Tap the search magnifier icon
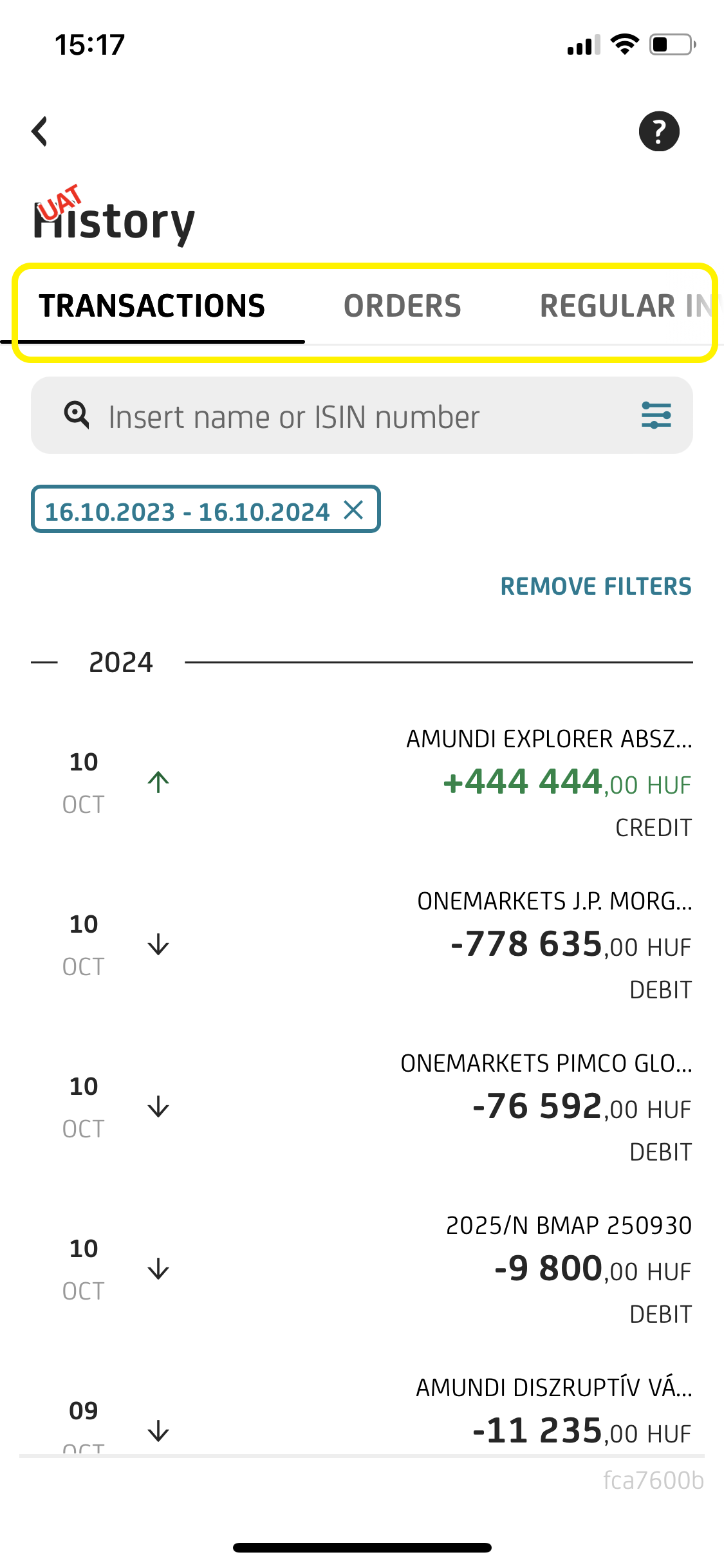 click(77, 415)
